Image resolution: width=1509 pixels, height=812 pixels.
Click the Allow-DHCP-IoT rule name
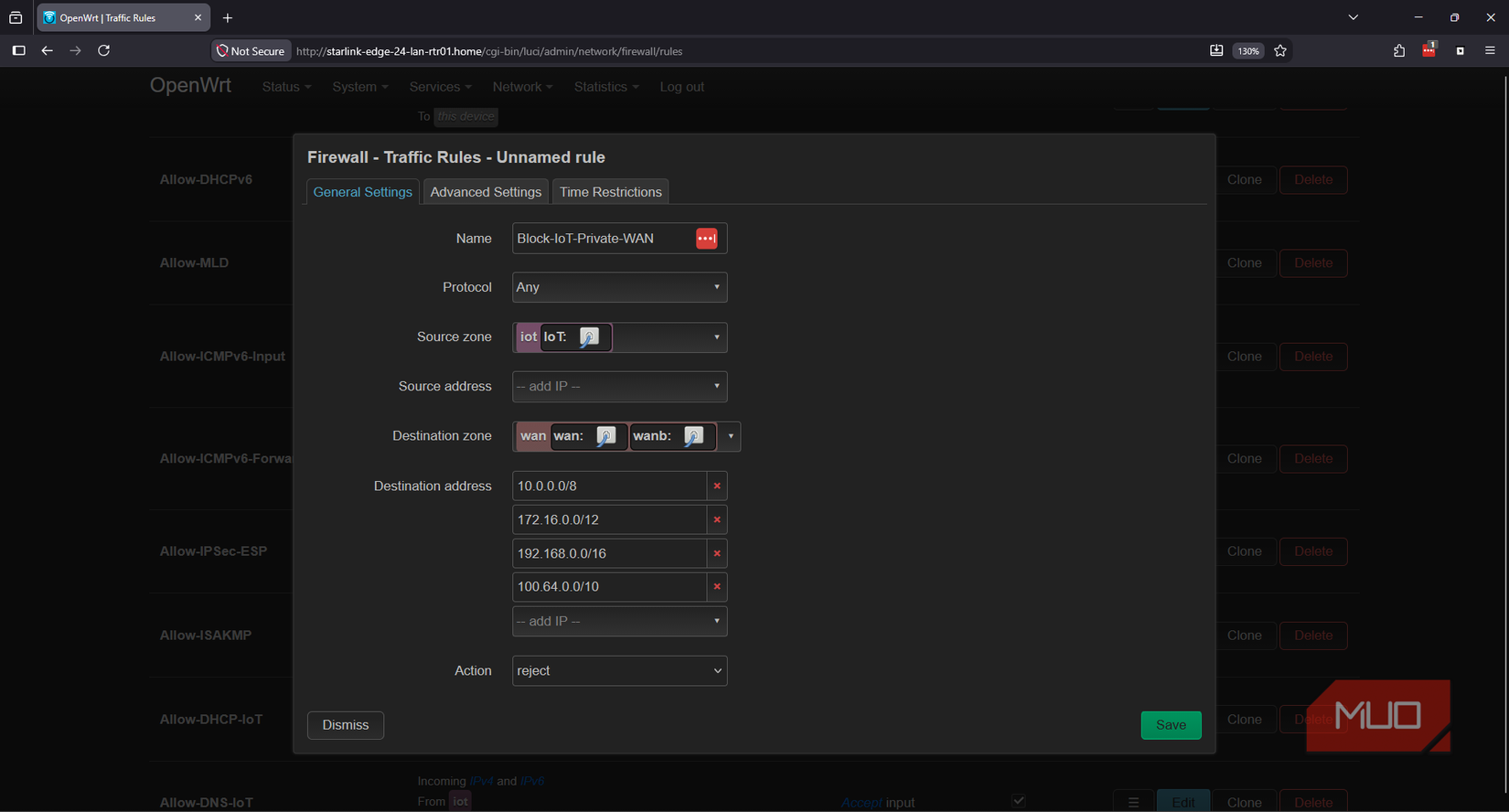point(211,720)
